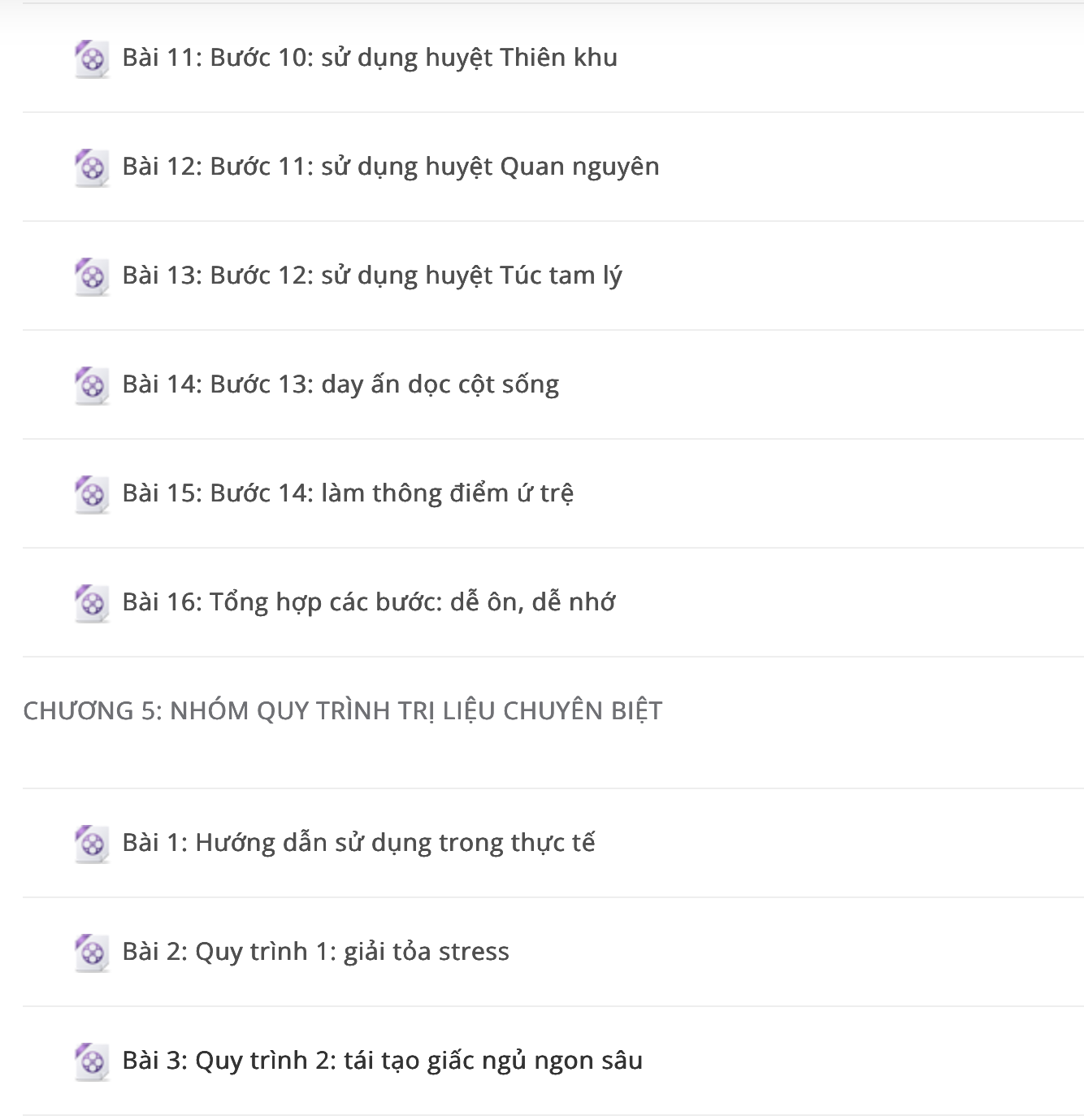This screenshot has width=1084, height=1120.
Task: Open lesson Bài 13: huyệt Túc tam lý
Action: (x=372, y=276)
